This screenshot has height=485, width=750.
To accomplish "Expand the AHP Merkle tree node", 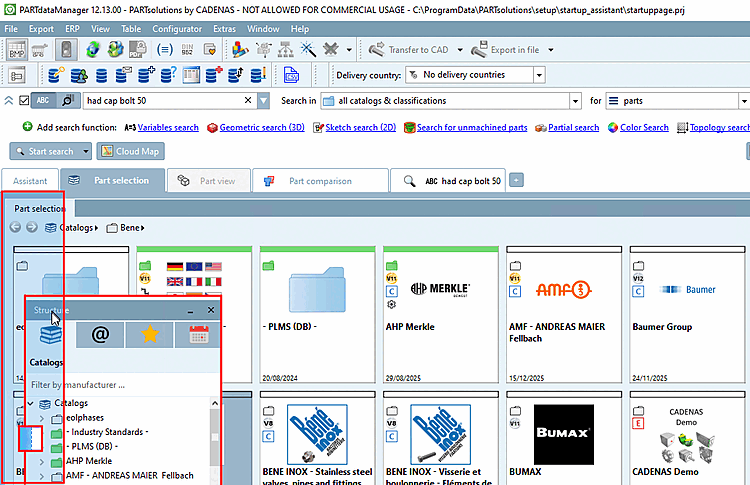I will (42, 462).
